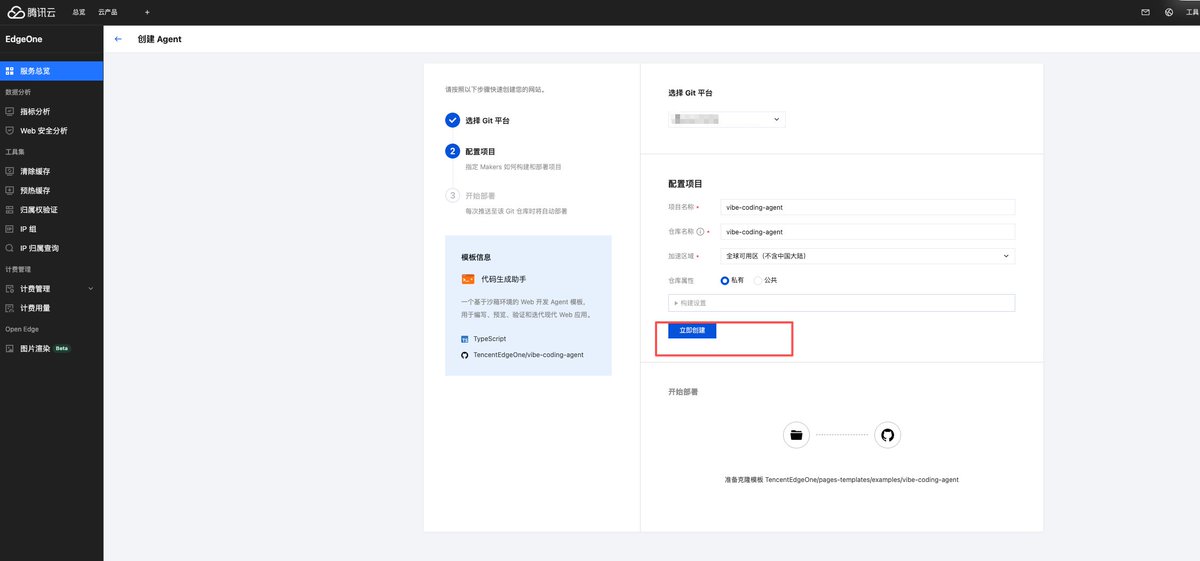Screen dimensions: 1200x561
Task: Click the Tencent Cloud logo
Action: (x=31, y=12)
